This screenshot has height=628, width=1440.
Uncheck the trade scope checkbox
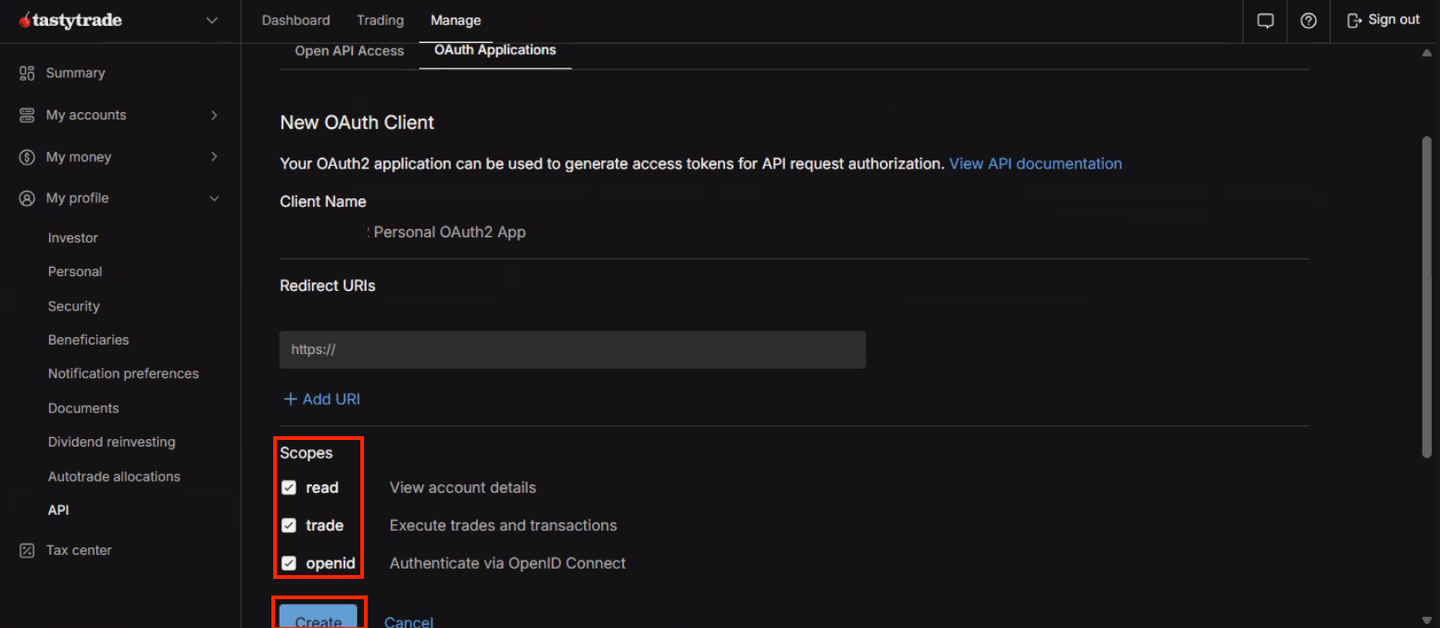click(289, 525)
